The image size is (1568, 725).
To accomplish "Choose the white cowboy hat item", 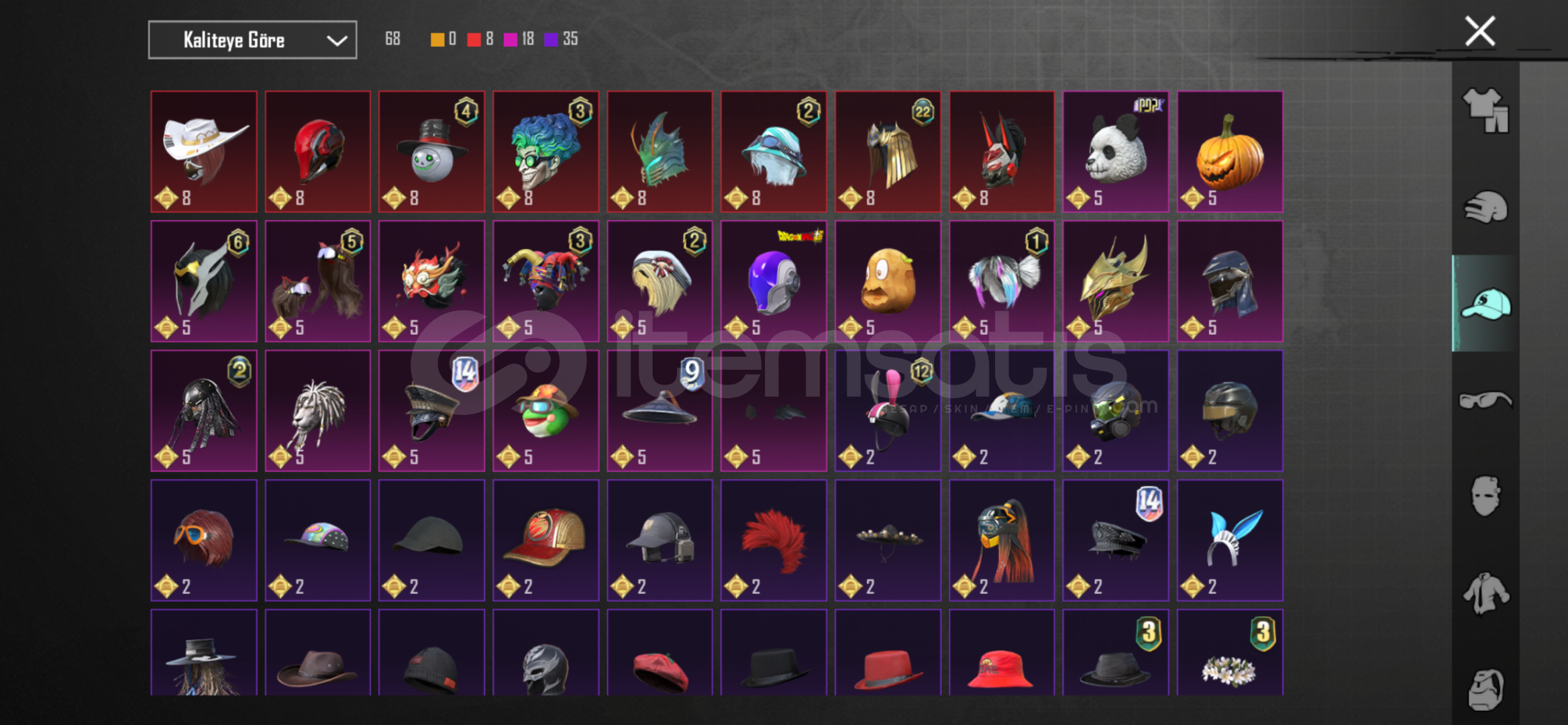I will point(204,152).
